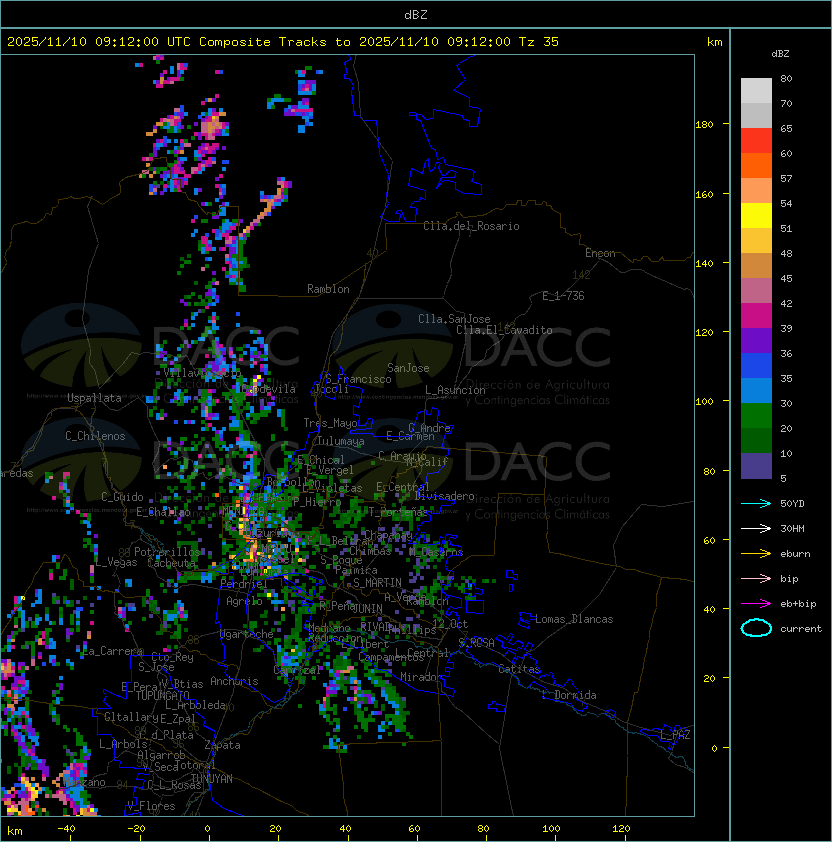Click the orange 57–60 dBZ legend swatch
The height and width of the screenshot is (842, 832).
coord(756,166)
